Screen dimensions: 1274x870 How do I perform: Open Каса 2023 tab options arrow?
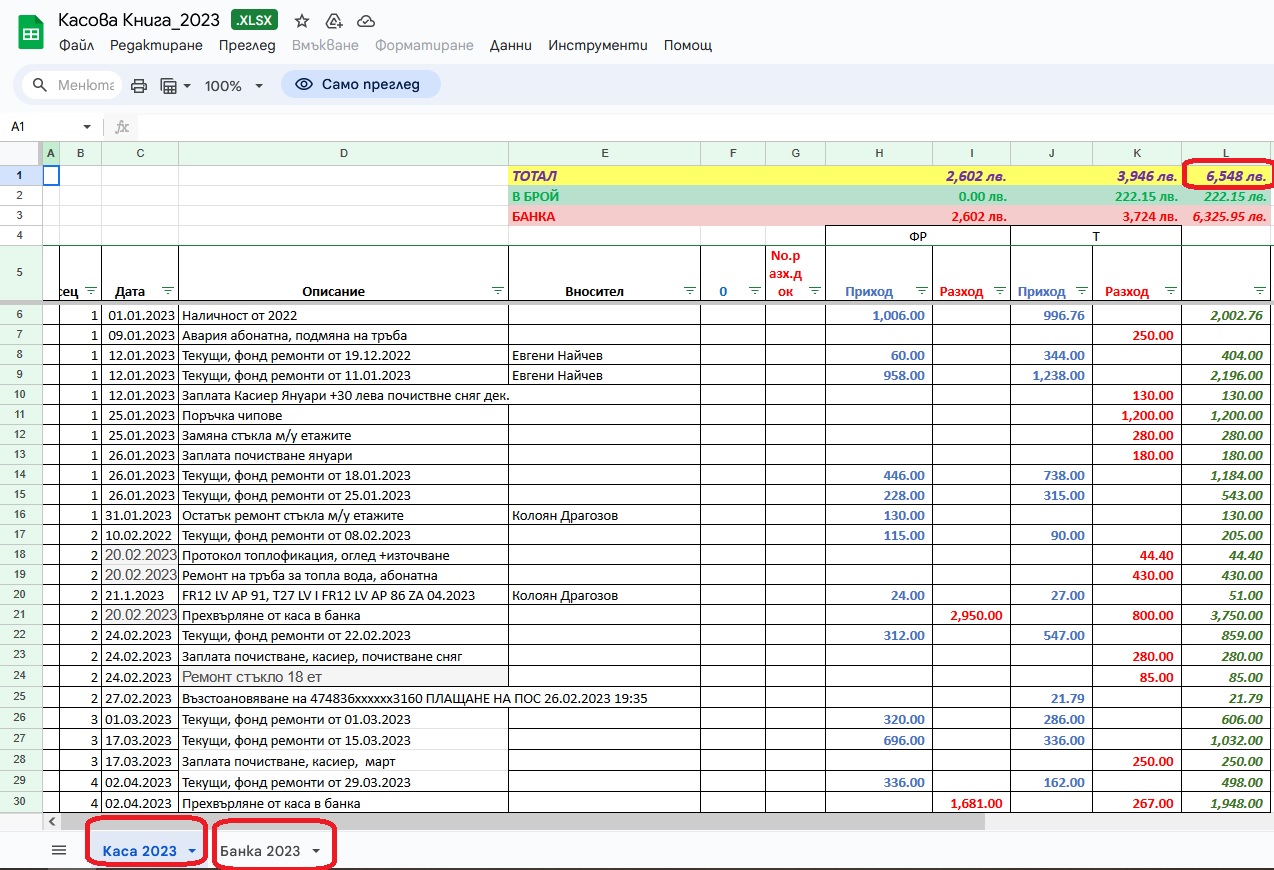[x=191, y=851]
